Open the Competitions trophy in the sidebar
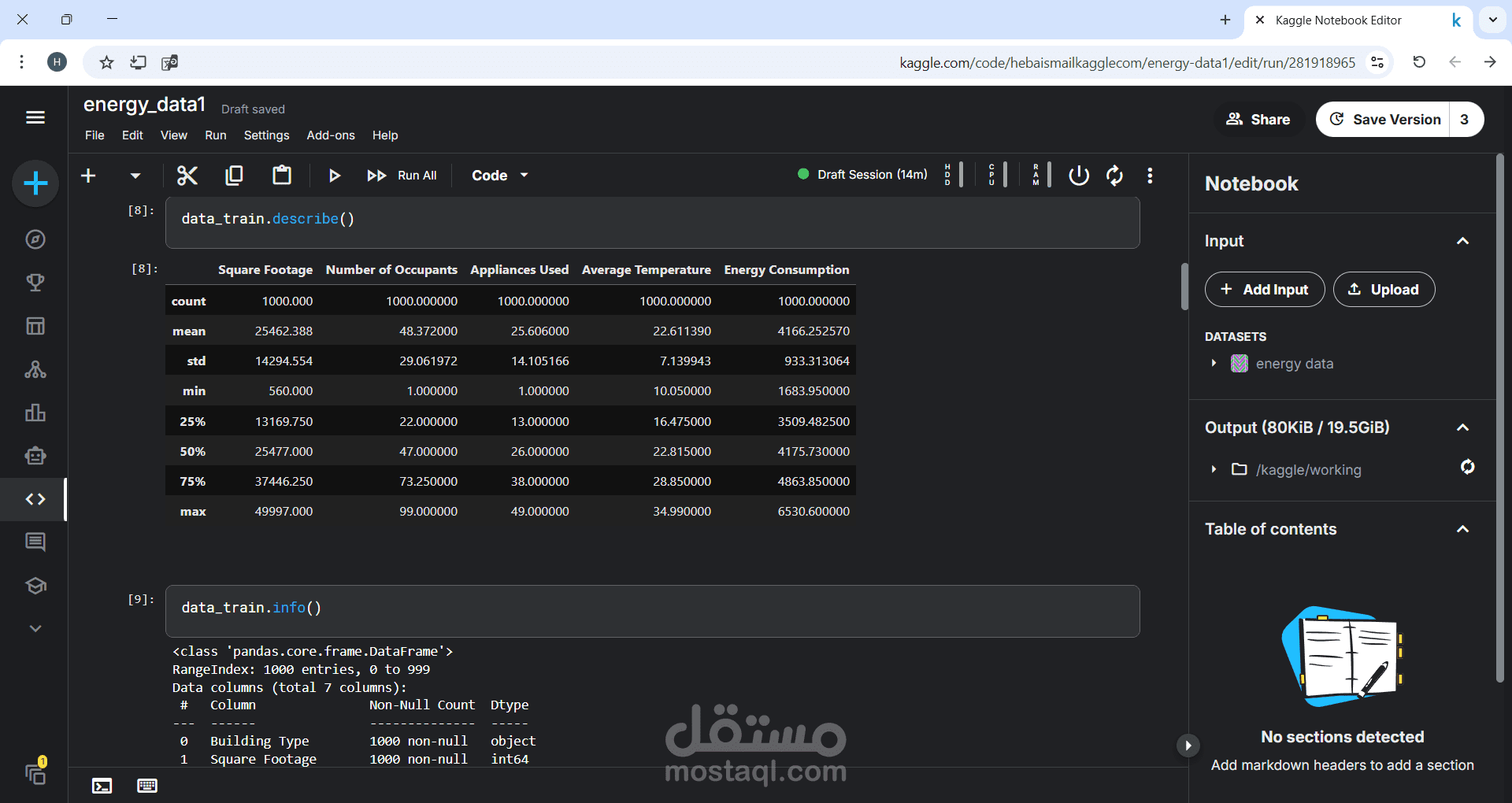The height and width of the screenshot is (803, 1512). coord(35,283)
